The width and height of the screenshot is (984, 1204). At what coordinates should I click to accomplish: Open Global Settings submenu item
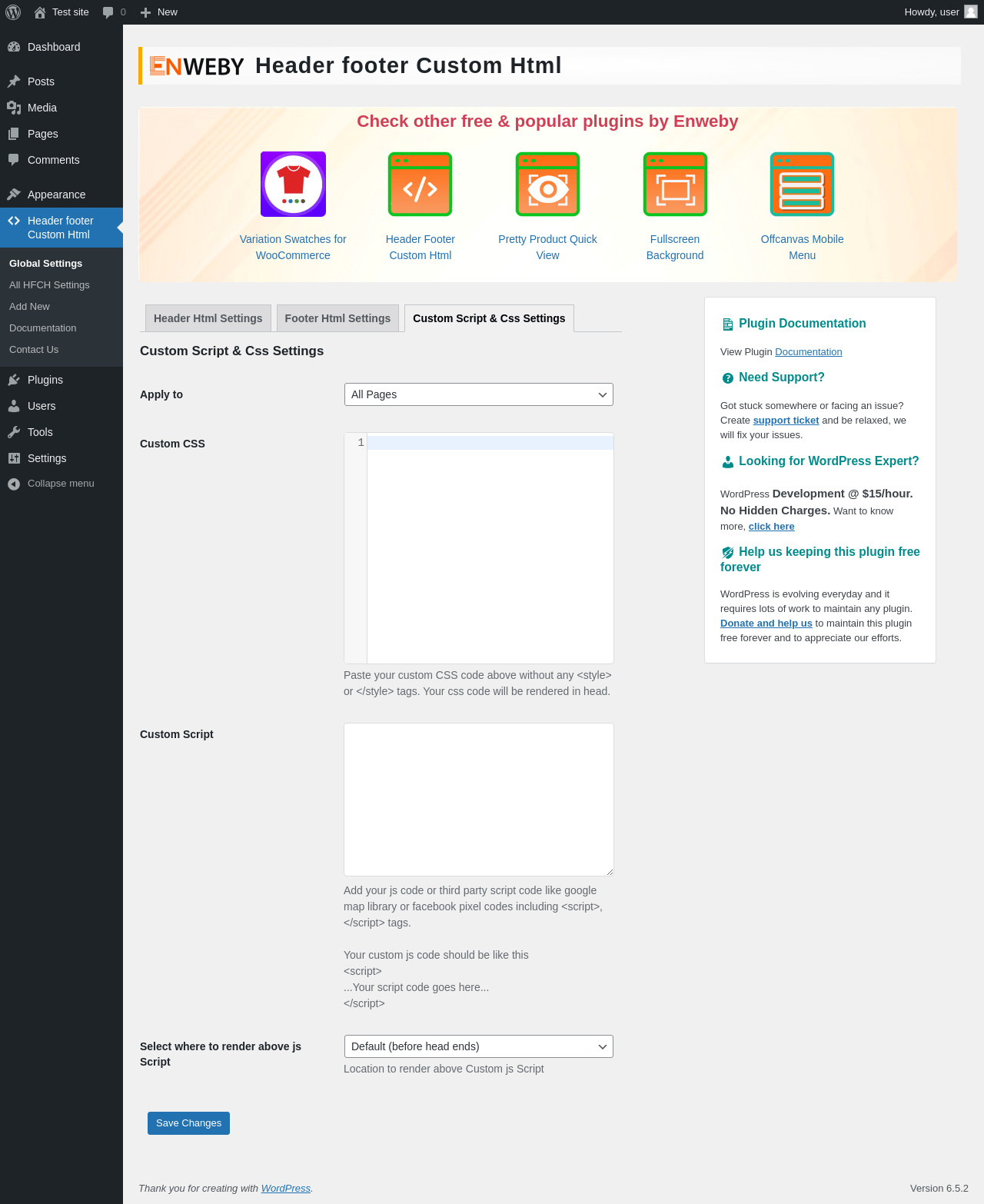pyautogui.click(x=46, y=264)
